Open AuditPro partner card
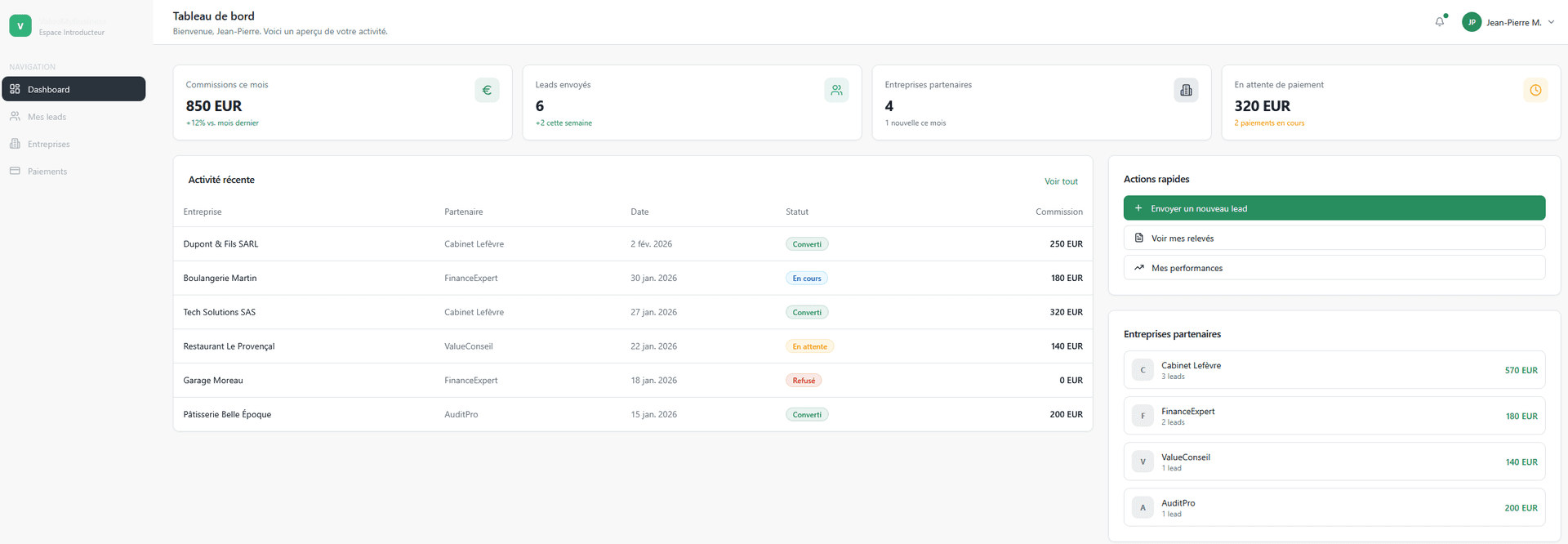 click(x=1334, y=507)
